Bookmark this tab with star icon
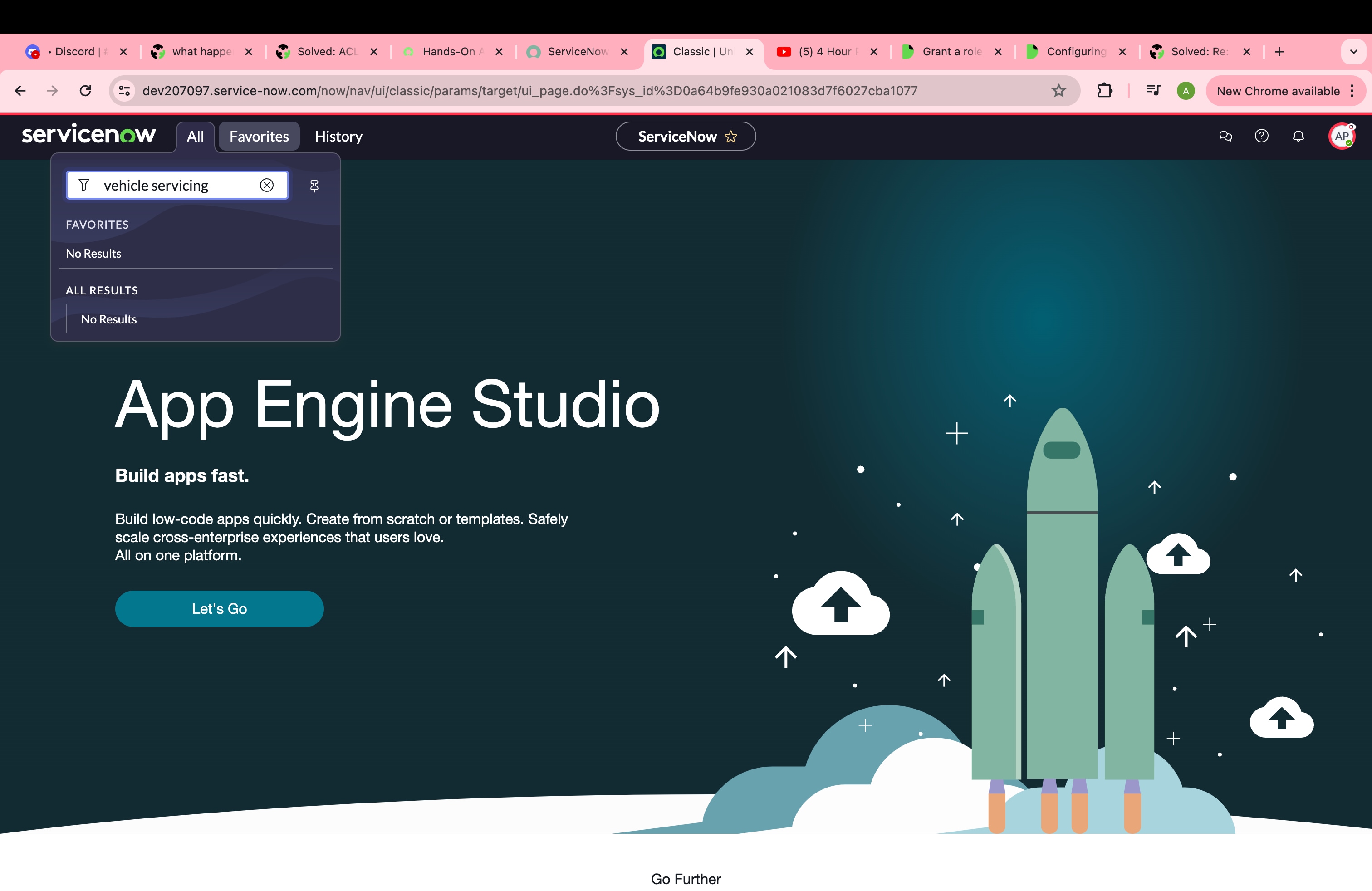1372x891 pixels. (x=1058, y=90)
